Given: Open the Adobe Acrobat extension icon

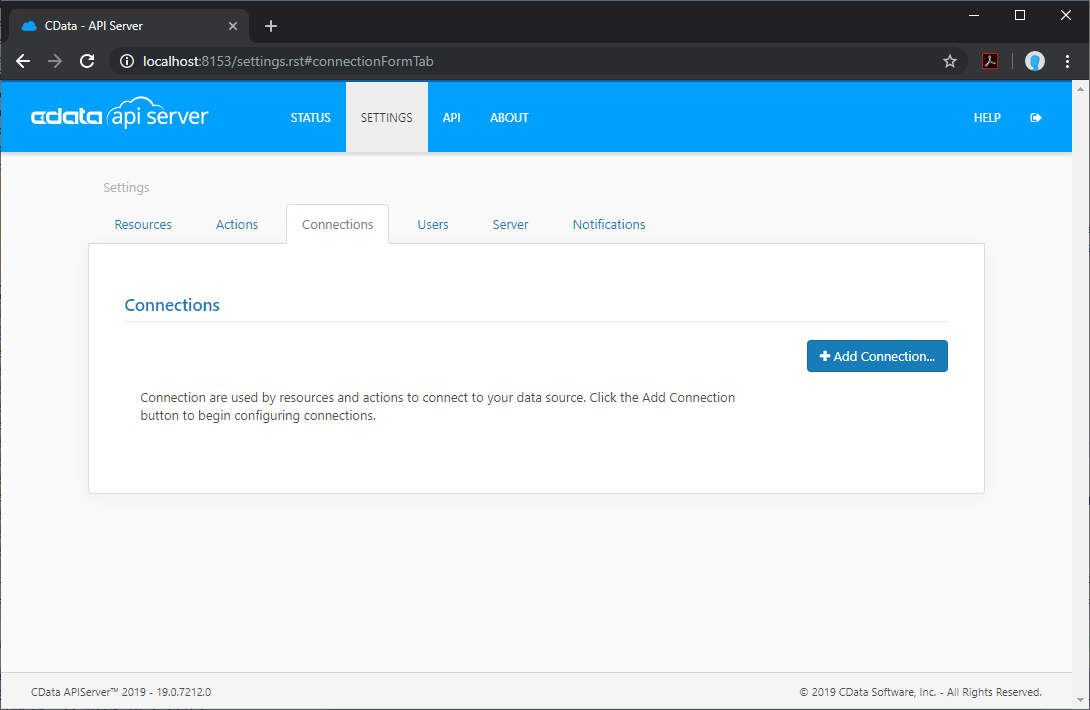Looking at the screenshot, I should click(989, 61).
